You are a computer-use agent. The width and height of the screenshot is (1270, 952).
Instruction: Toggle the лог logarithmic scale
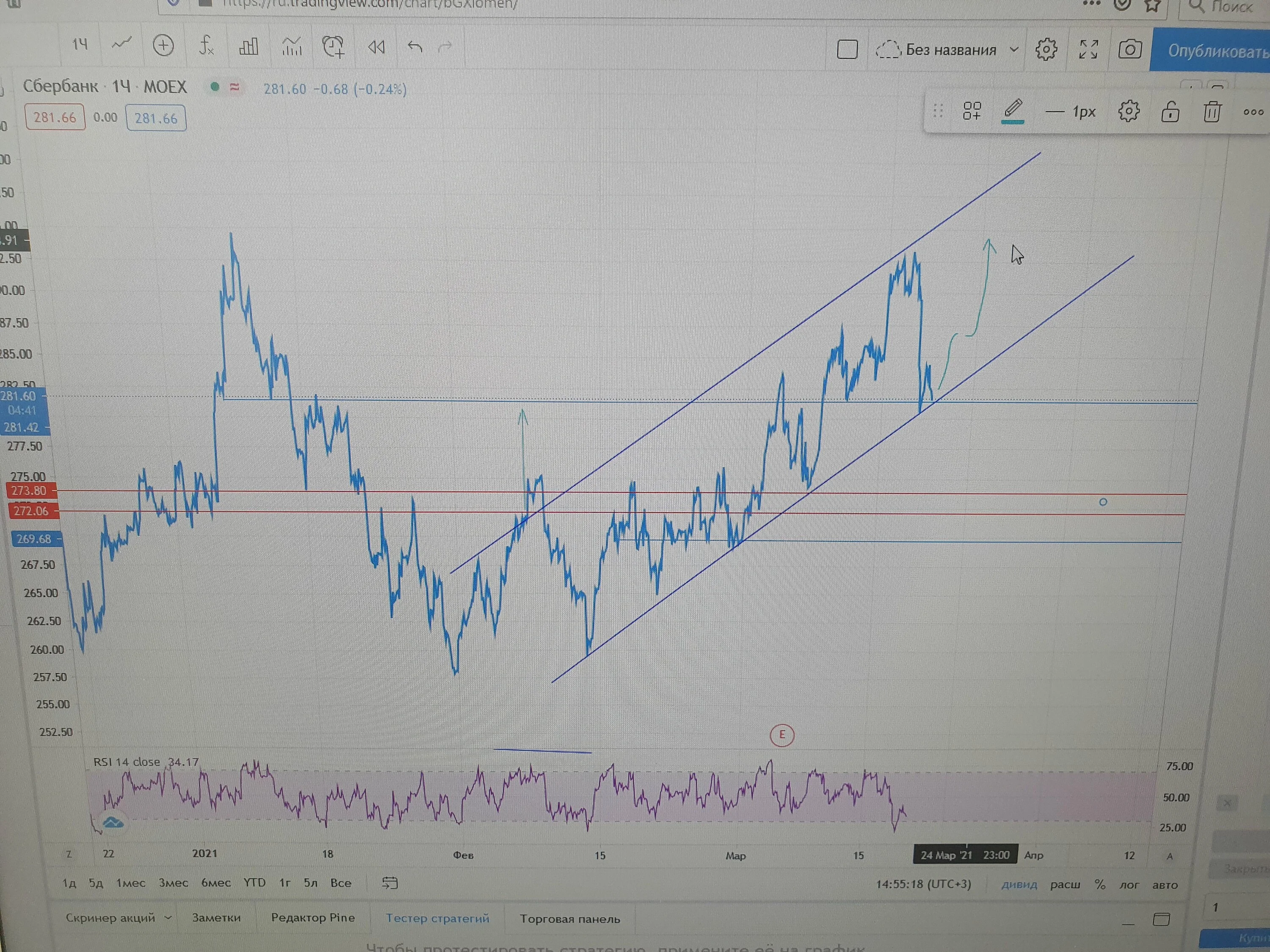coord(1129,884)
